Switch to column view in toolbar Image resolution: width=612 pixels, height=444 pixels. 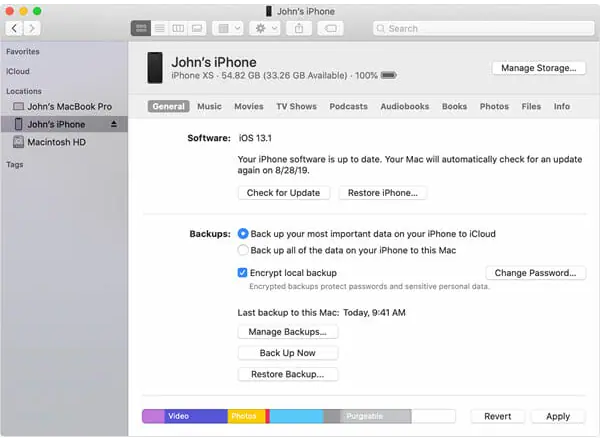click(178, 28)
